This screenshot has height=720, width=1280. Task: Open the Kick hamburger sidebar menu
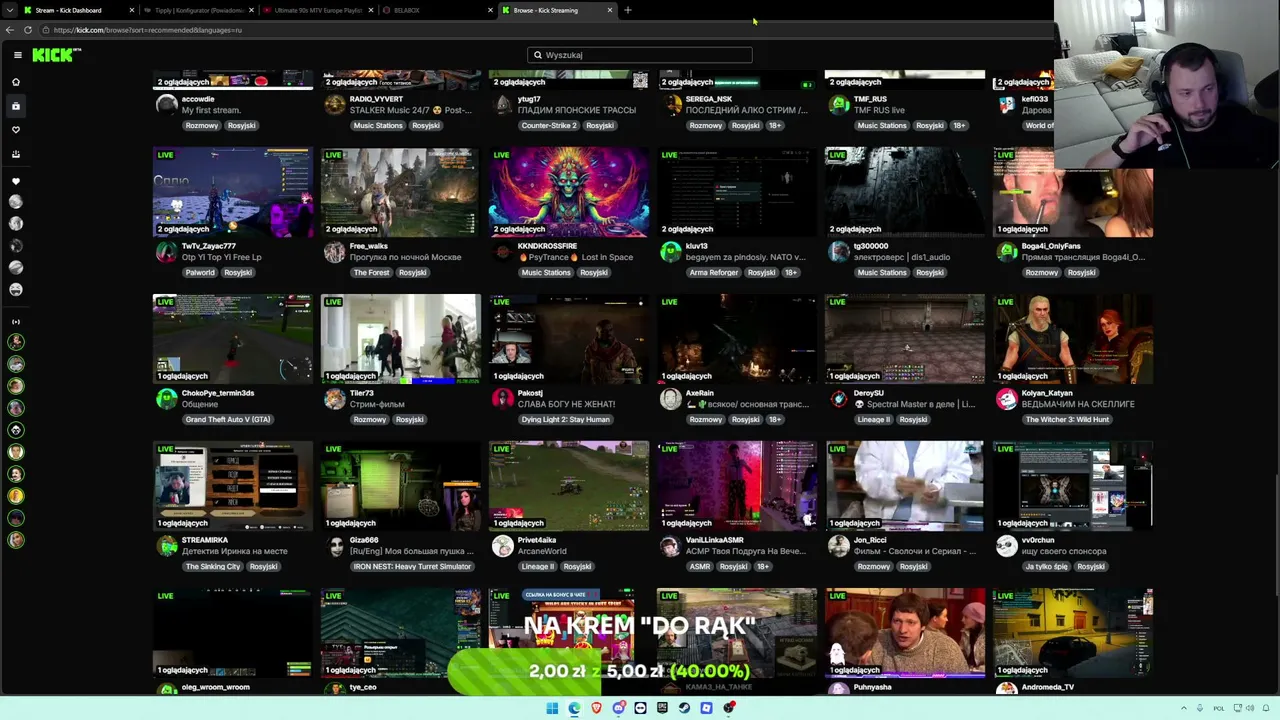(x=17, y=55)
